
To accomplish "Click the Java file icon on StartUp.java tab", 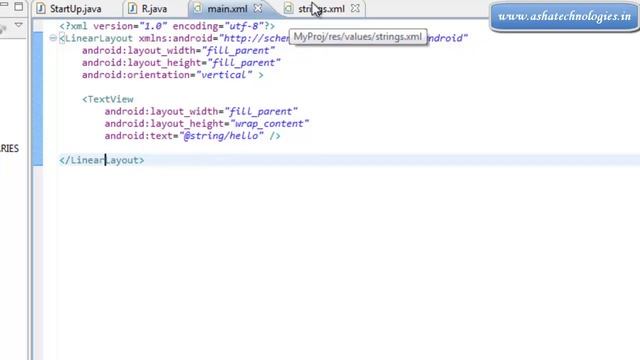I will 41,8.
